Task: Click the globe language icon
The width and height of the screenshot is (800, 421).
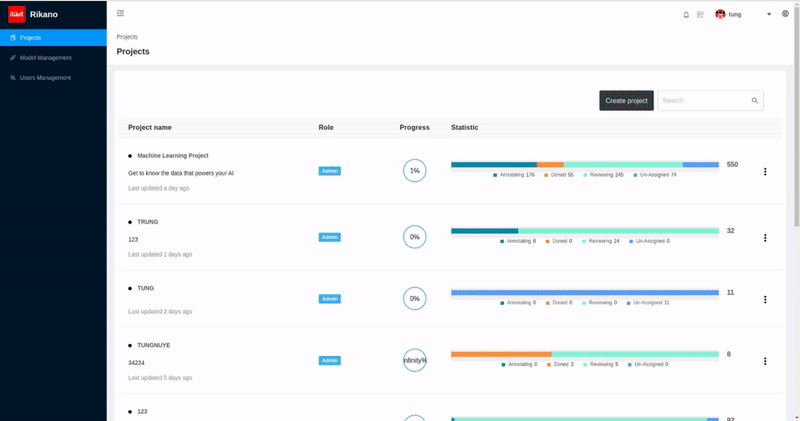Action: pyautogui.click(x=785, y=14)
